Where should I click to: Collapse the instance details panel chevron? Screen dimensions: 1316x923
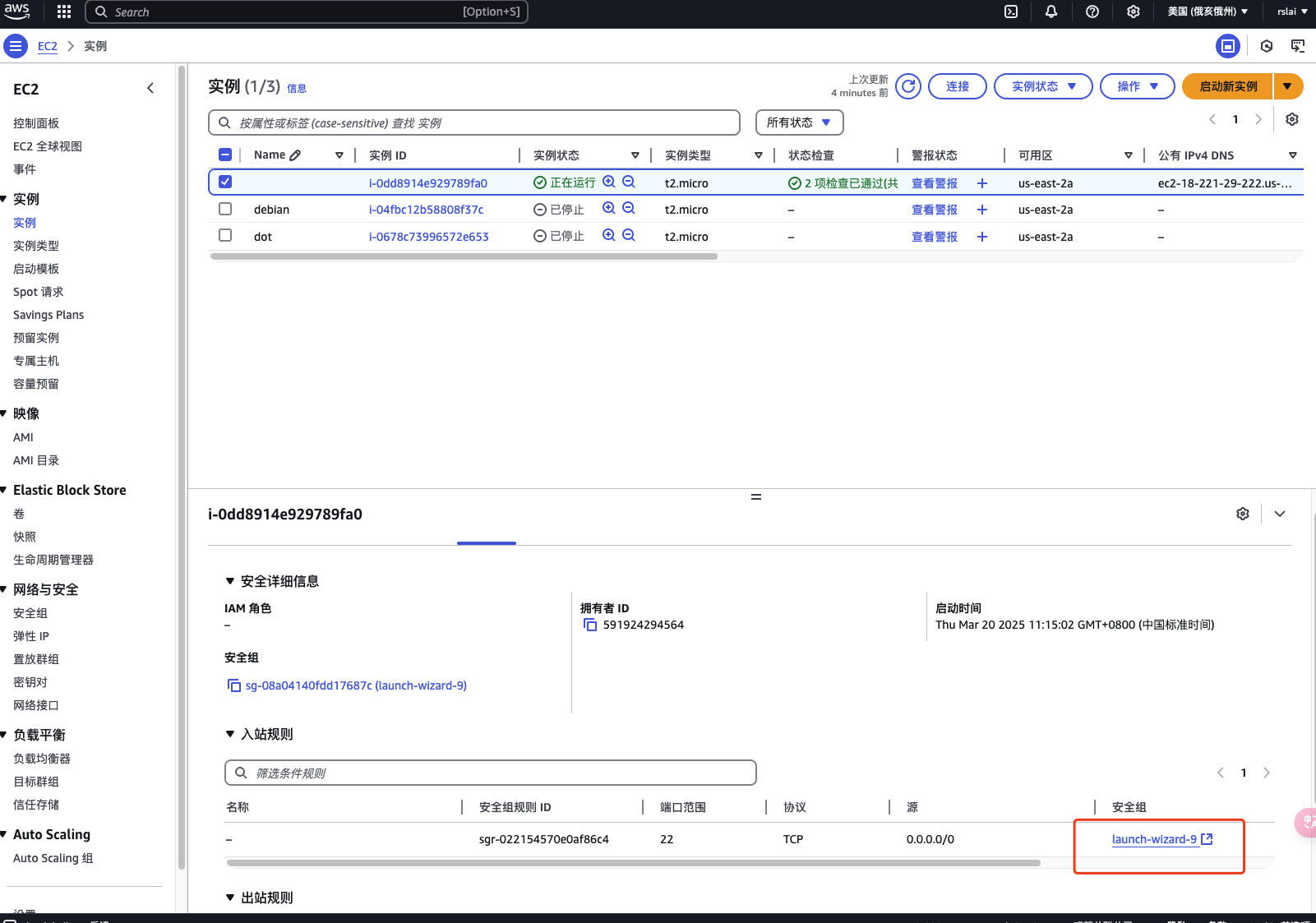(1280, 514)
